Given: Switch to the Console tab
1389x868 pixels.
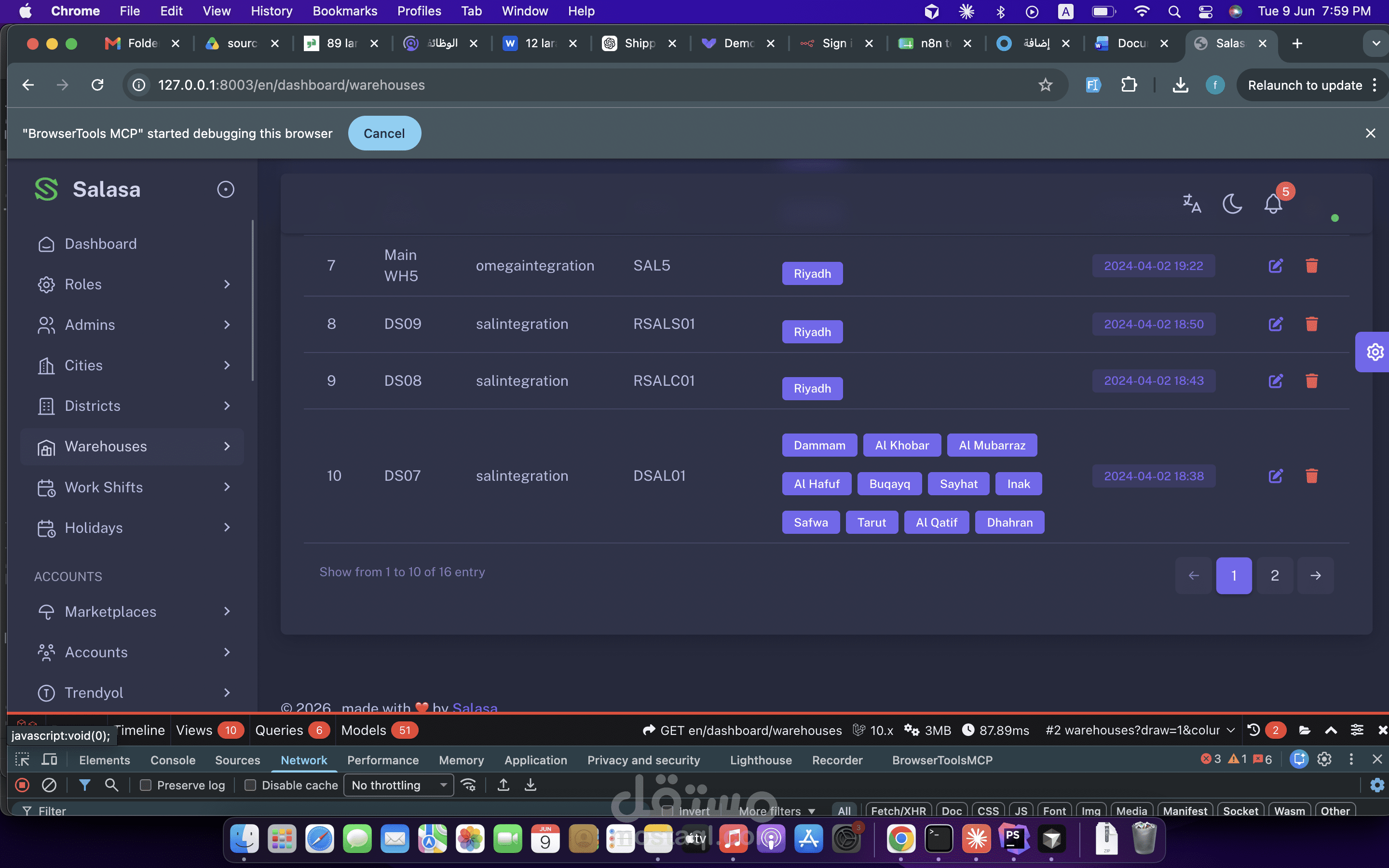Looking at the screenshot, I should tap(173, 759).
